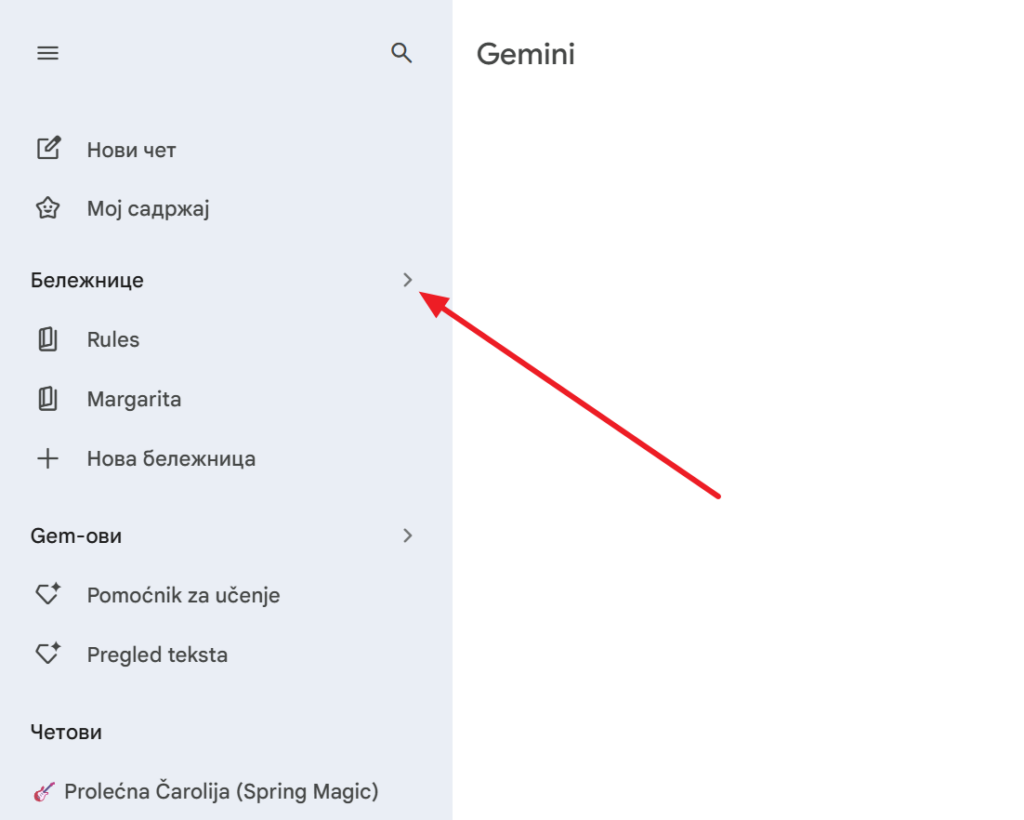Click the Мој садржај star icon

pyautogui.click(x=48, y=209)
